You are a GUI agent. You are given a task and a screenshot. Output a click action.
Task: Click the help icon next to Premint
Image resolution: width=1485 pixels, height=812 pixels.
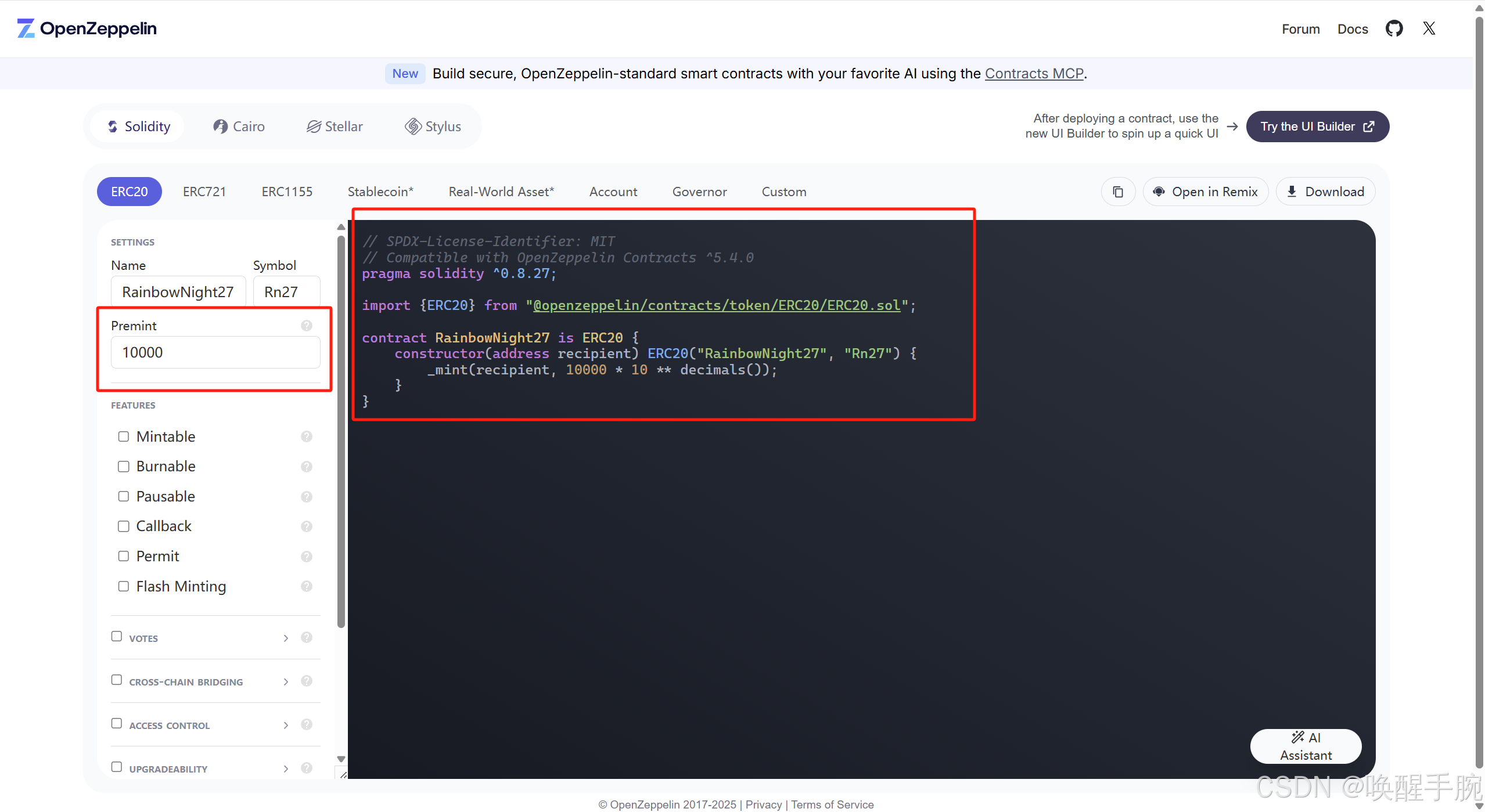pyautogui.click(x=307, y=326)
